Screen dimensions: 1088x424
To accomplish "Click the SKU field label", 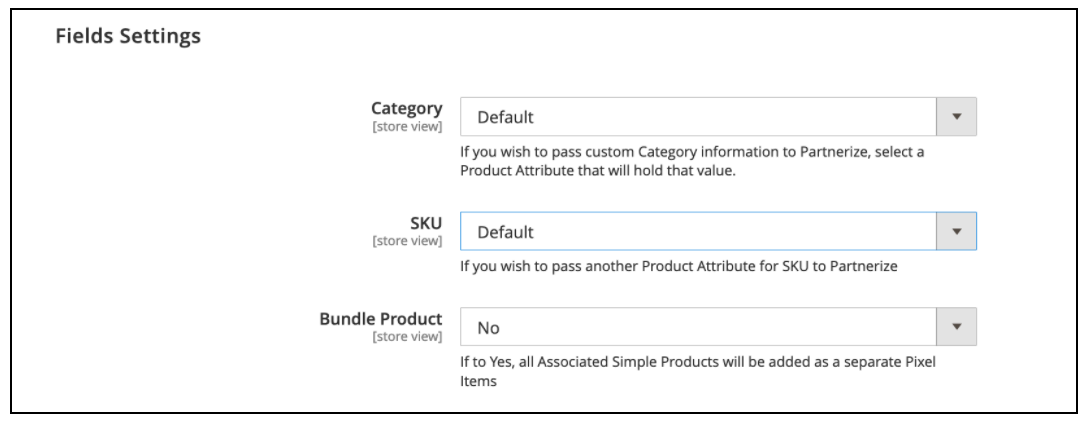I will tap(426, 223).
